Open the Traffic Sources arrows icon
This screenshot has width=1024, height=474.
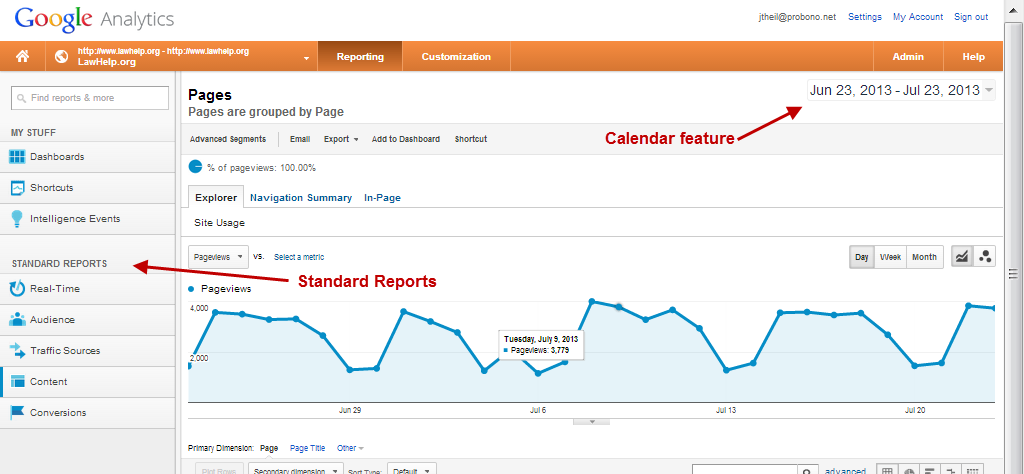(18, 351)
